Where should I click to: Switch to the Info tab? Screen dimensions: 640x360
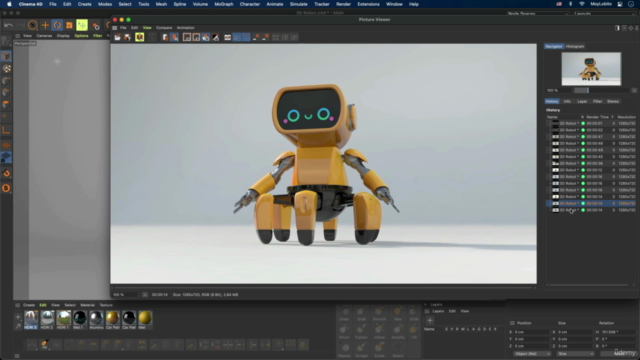pyautogui.click(x=567, y=102)
